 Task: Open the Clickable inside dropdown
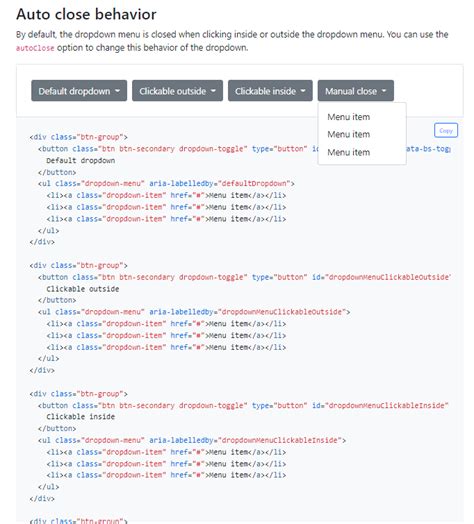click(x=270, y=91)
